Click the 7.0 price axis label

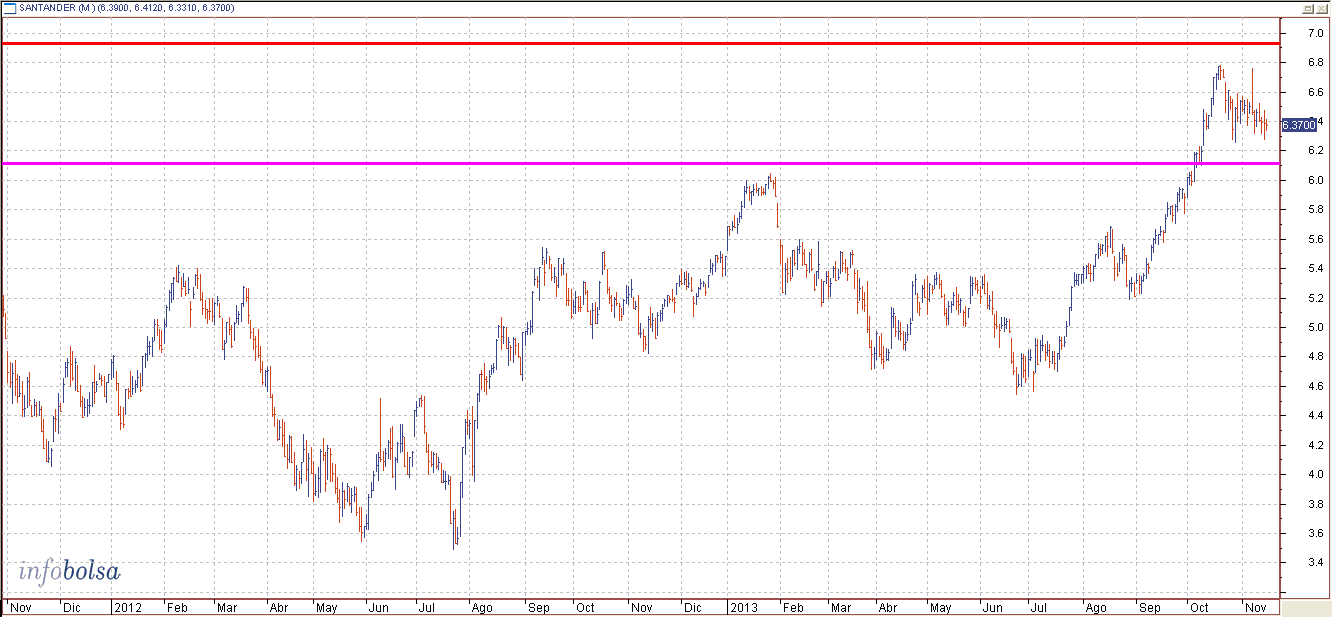point(1316,33)
